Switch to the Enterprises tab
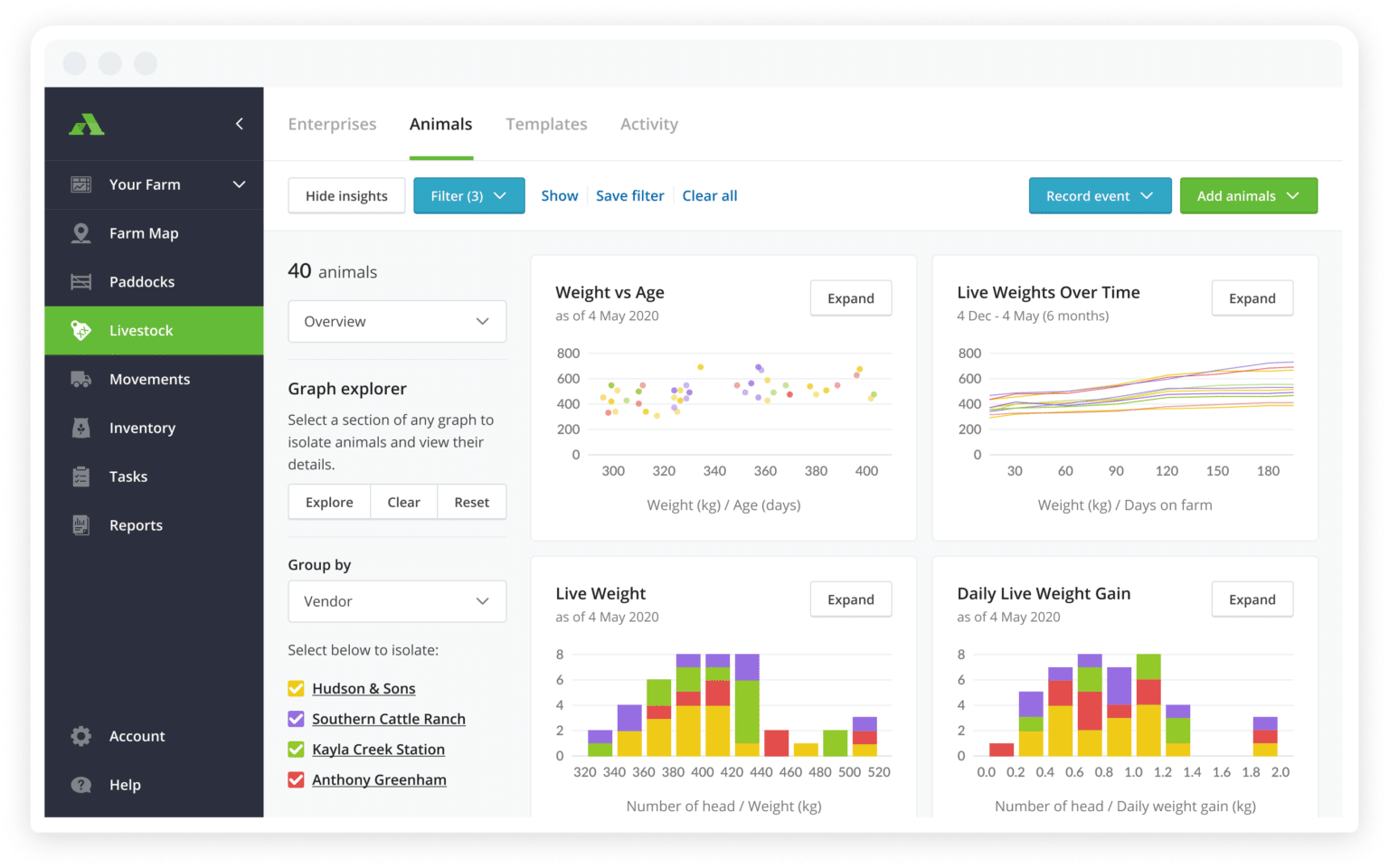Screen dimensions: 1389x868 click(332, 125)
